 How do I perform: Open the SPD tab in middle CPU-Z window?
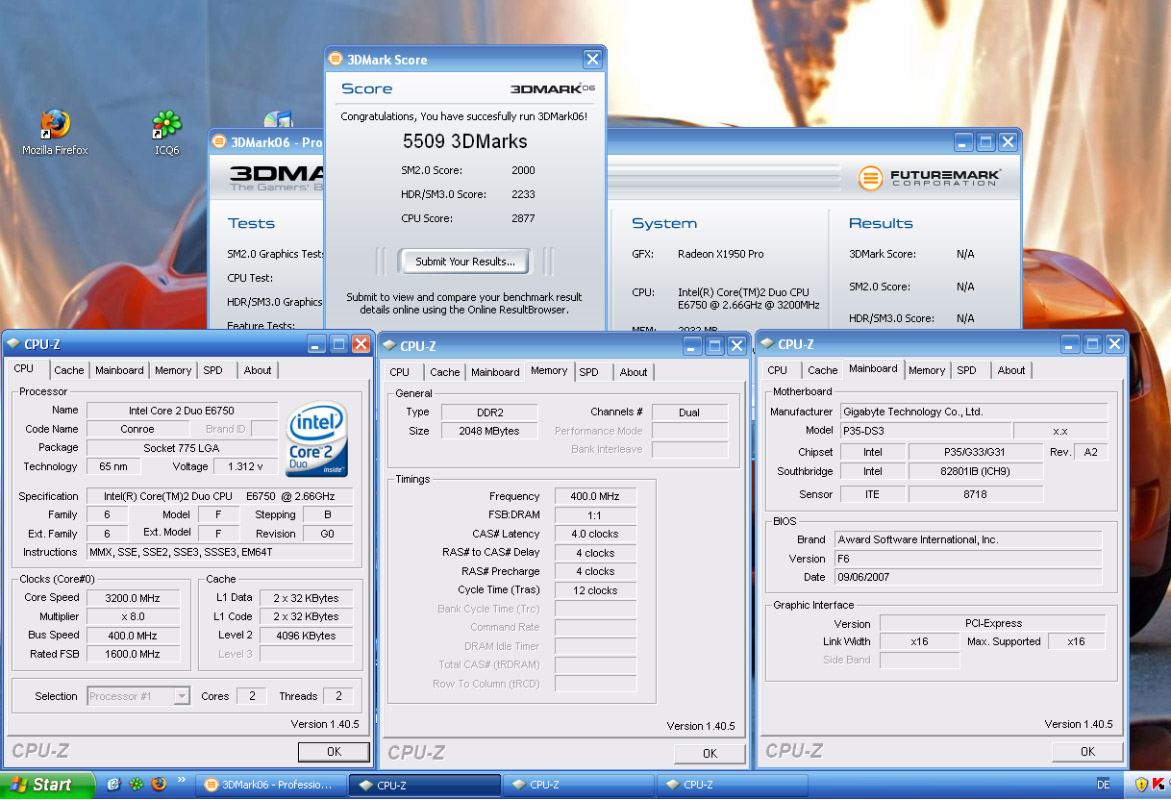(x=589, y=372)
